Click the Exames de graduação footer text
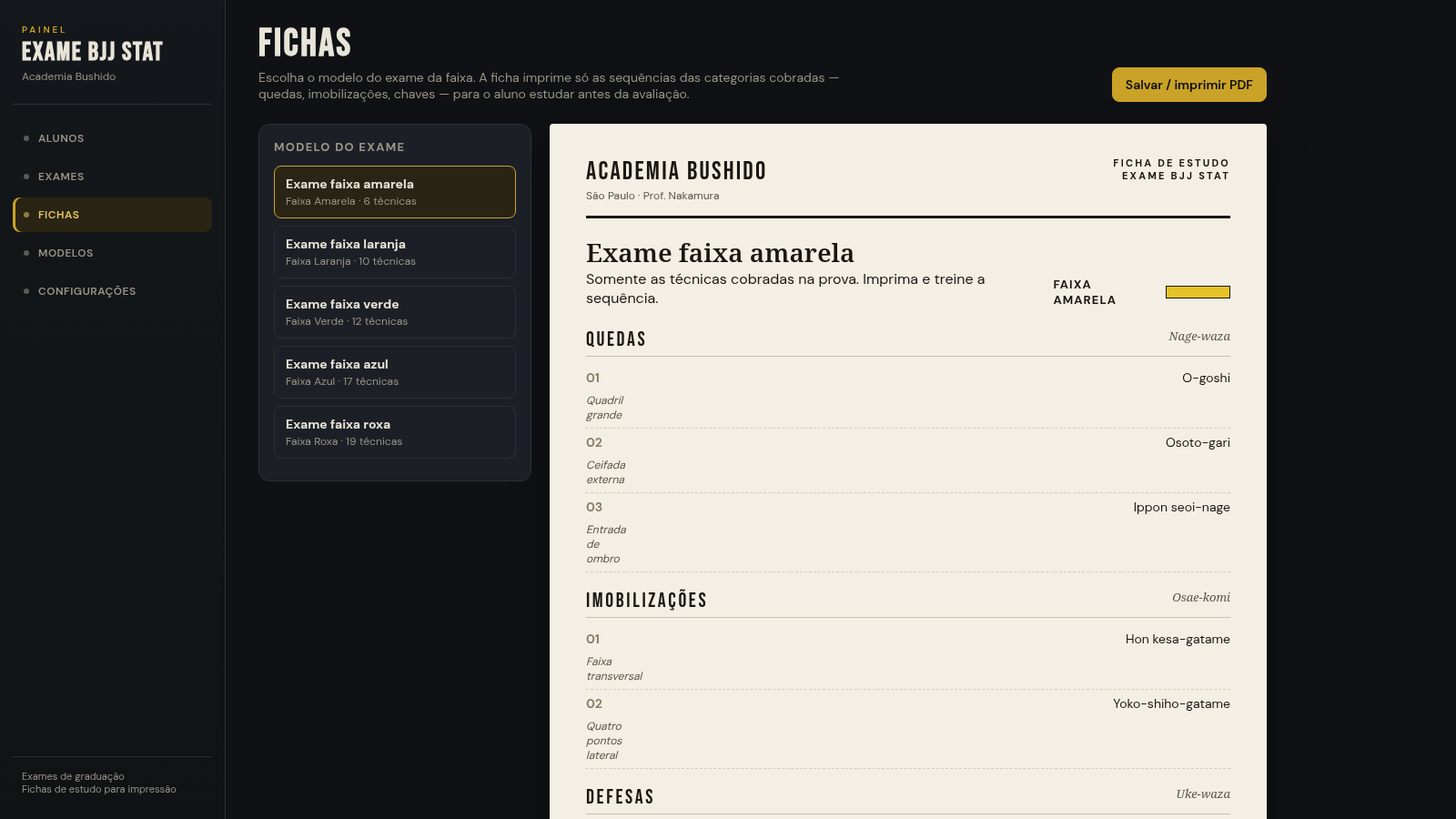 coord(73,776)
